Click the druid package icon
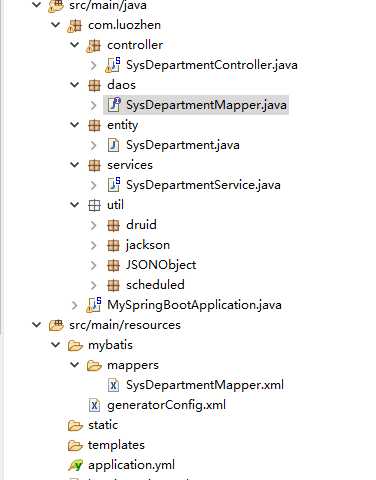 click(113, 225)
